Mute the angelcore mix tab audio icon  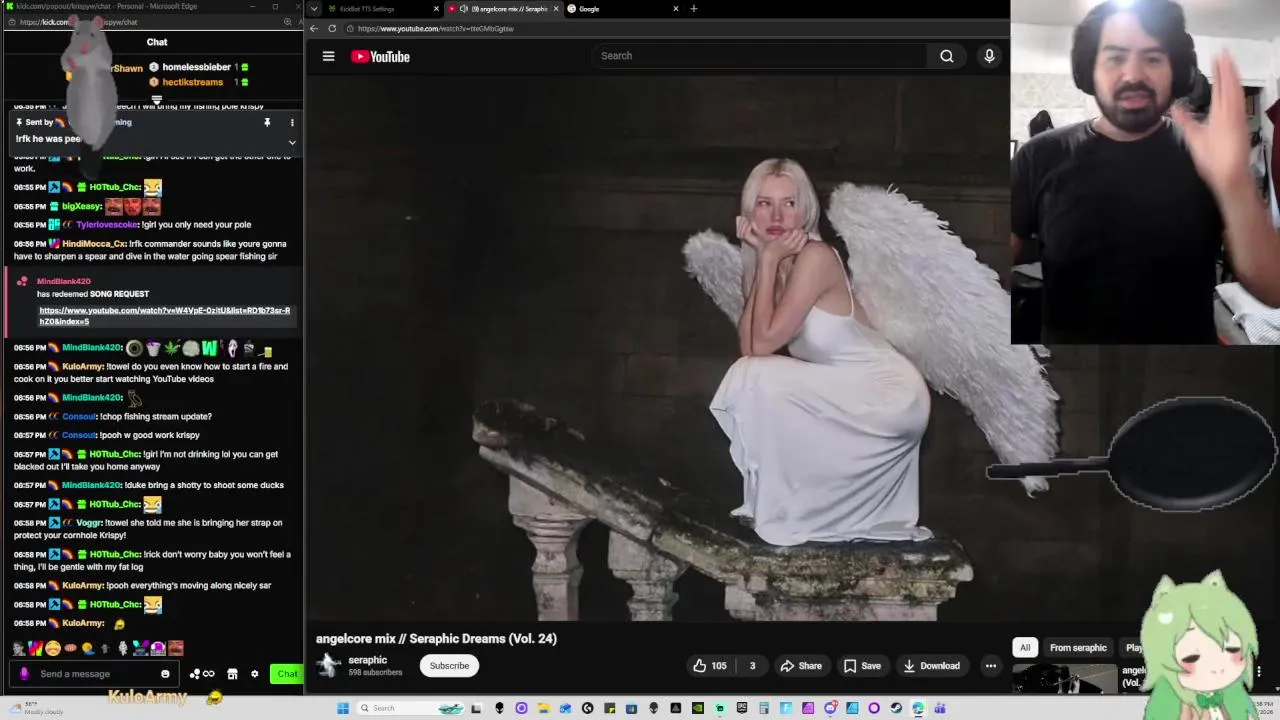pos(463,9)
